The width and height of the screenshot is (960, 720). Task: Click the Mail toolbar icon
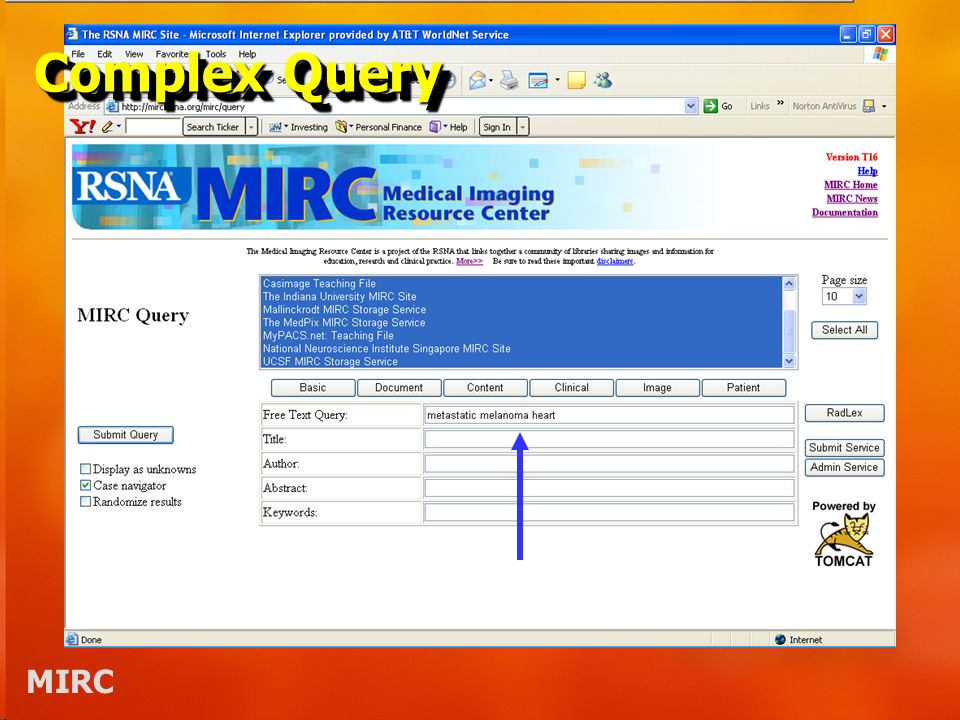coord(478,80)
